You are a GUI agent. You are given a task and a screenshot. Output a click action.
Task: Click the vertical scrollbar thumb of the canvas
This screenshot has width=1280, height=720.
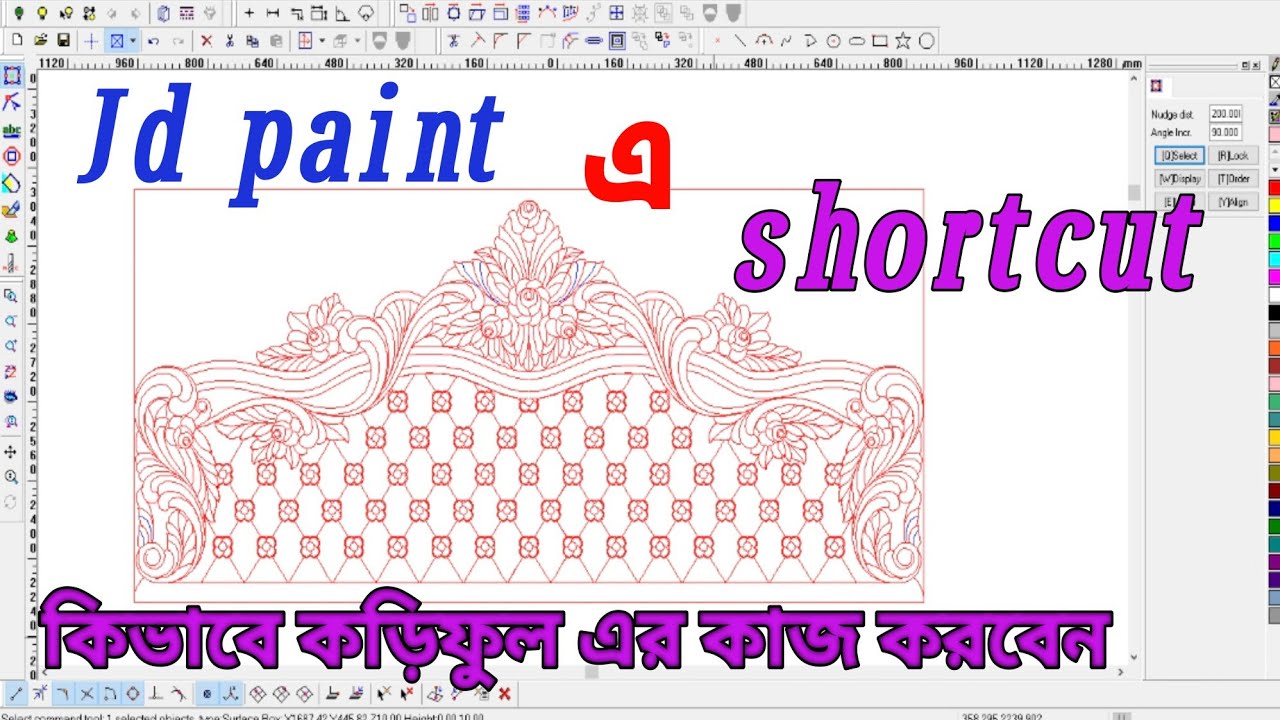click(1133, 192)
